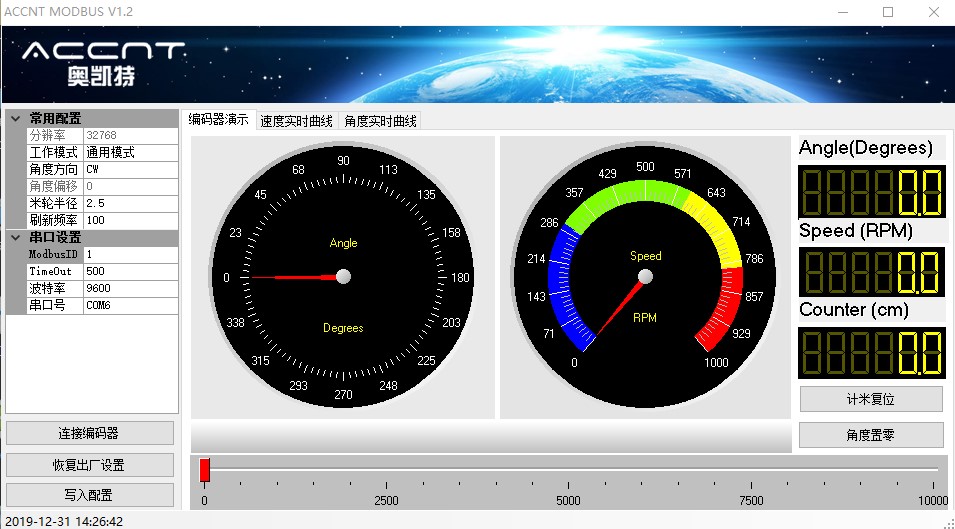The height and width of the screenshot is (529, 955).
Task: Select the 串口号 COM6 value
Action: (130, 305)
